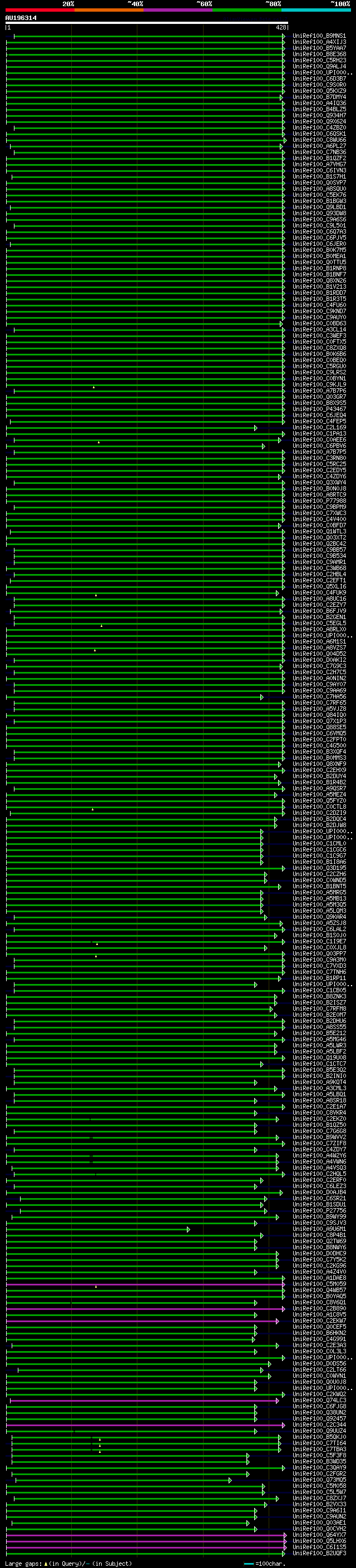Viewport: 356px width, 1568px height.
Task: Click the 428 query length label
Action: [x=280, y=27]
